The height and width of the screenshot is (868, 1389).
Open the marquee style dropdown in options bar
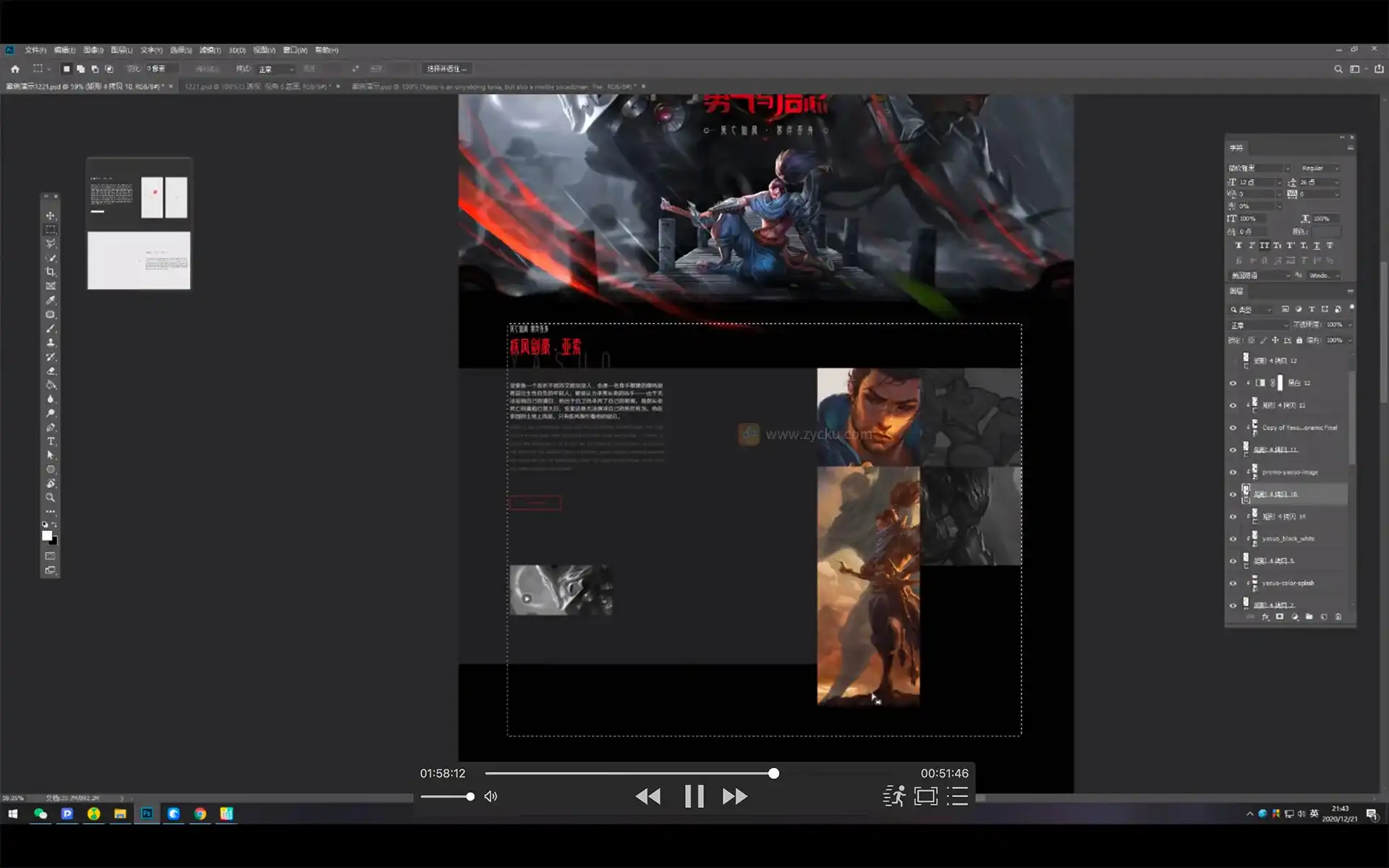(276, 69)
